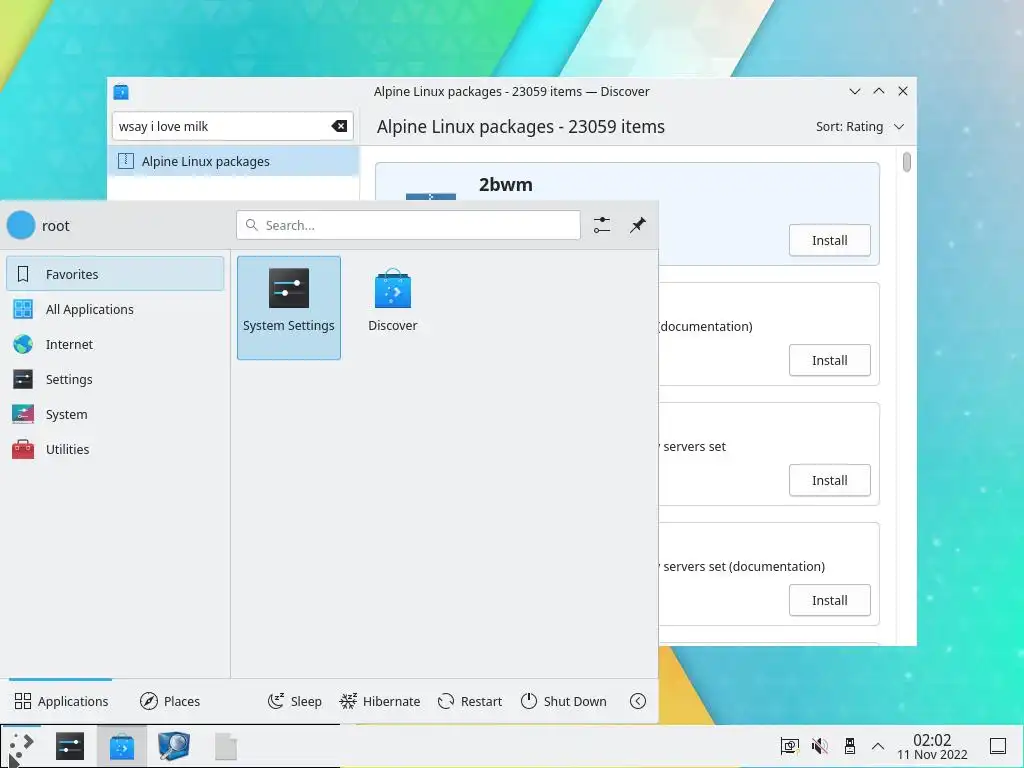Select the Favorites category
1024x768 pixels.
click(115, 274)
